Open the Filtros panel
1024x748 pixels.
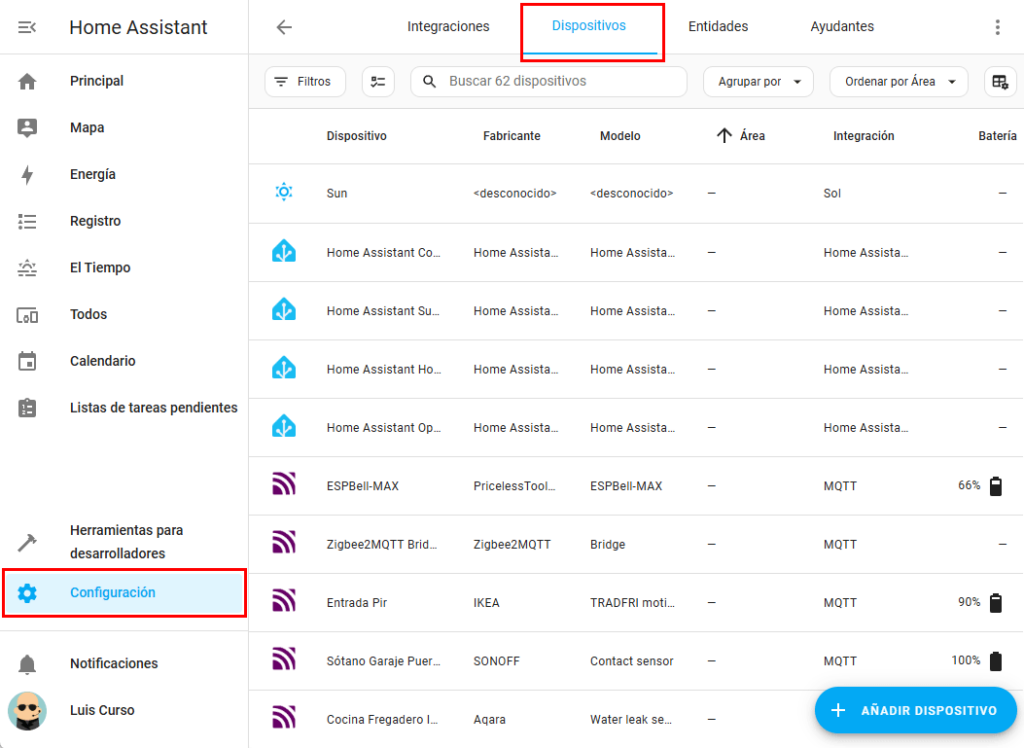304,82
